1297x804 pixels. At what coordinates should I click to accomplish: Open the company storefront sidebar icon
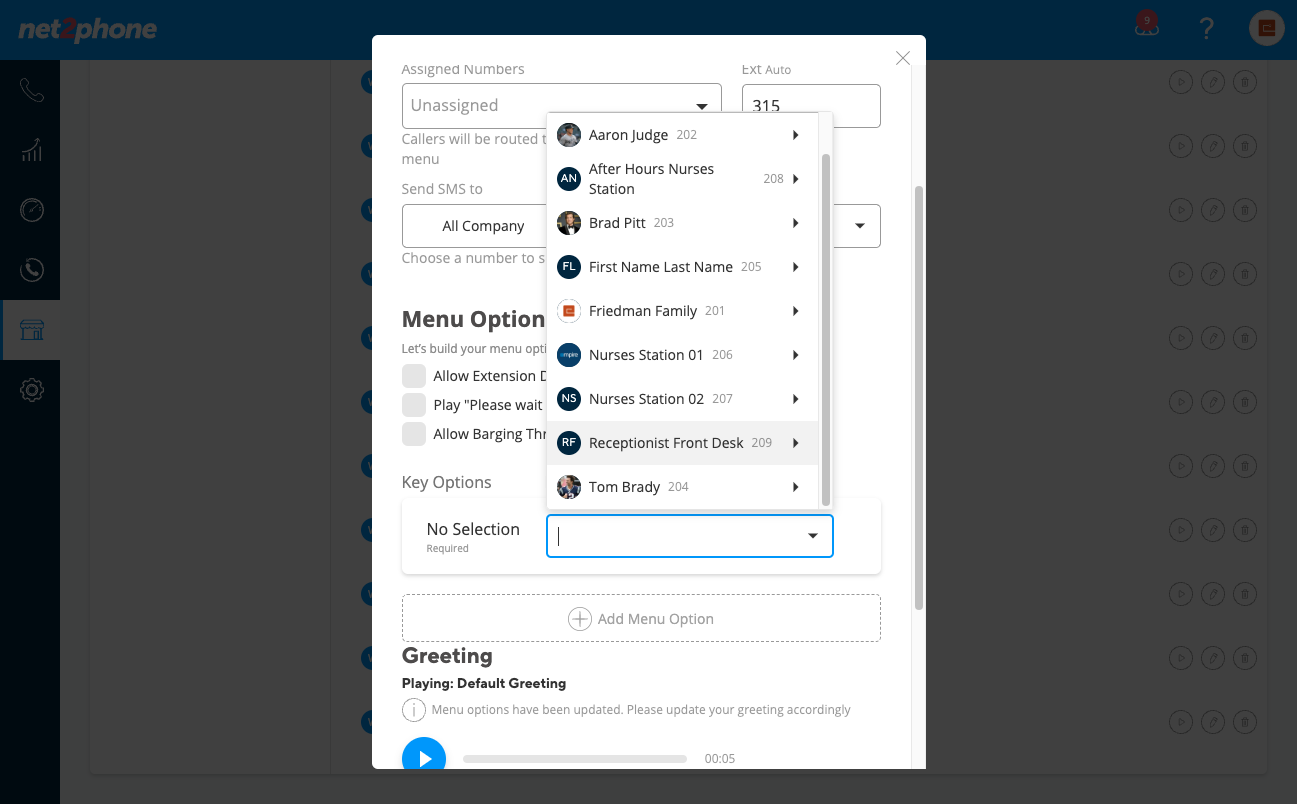tap(31, 330)
